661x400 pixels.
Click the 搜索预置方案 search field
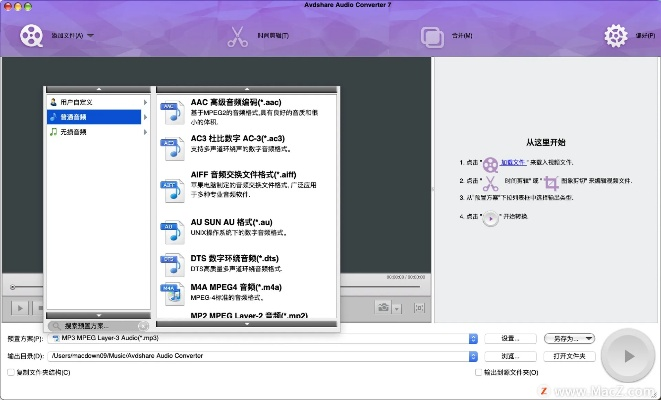[98, 326]
